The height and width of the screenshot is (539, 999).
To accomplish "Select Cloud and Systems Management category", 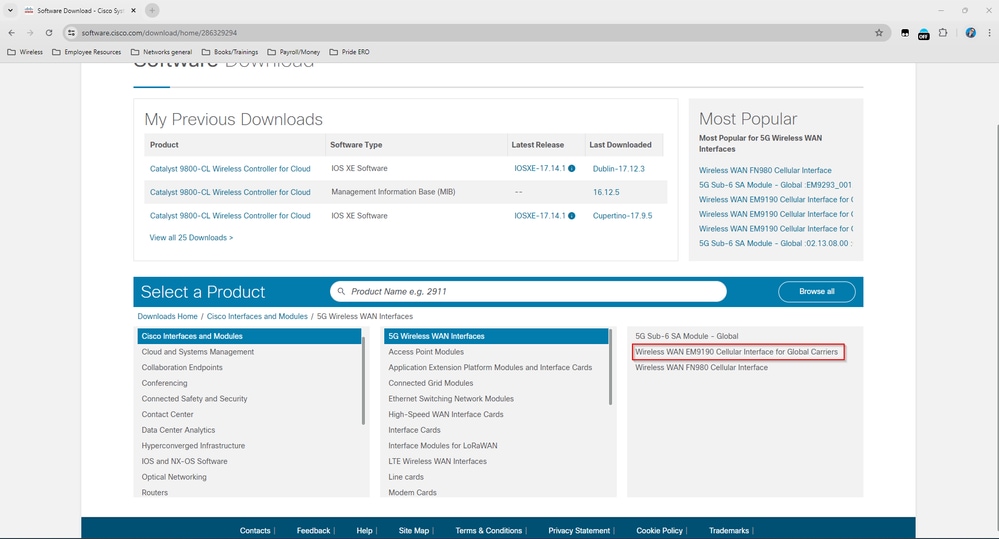I will tap(198, 352).
